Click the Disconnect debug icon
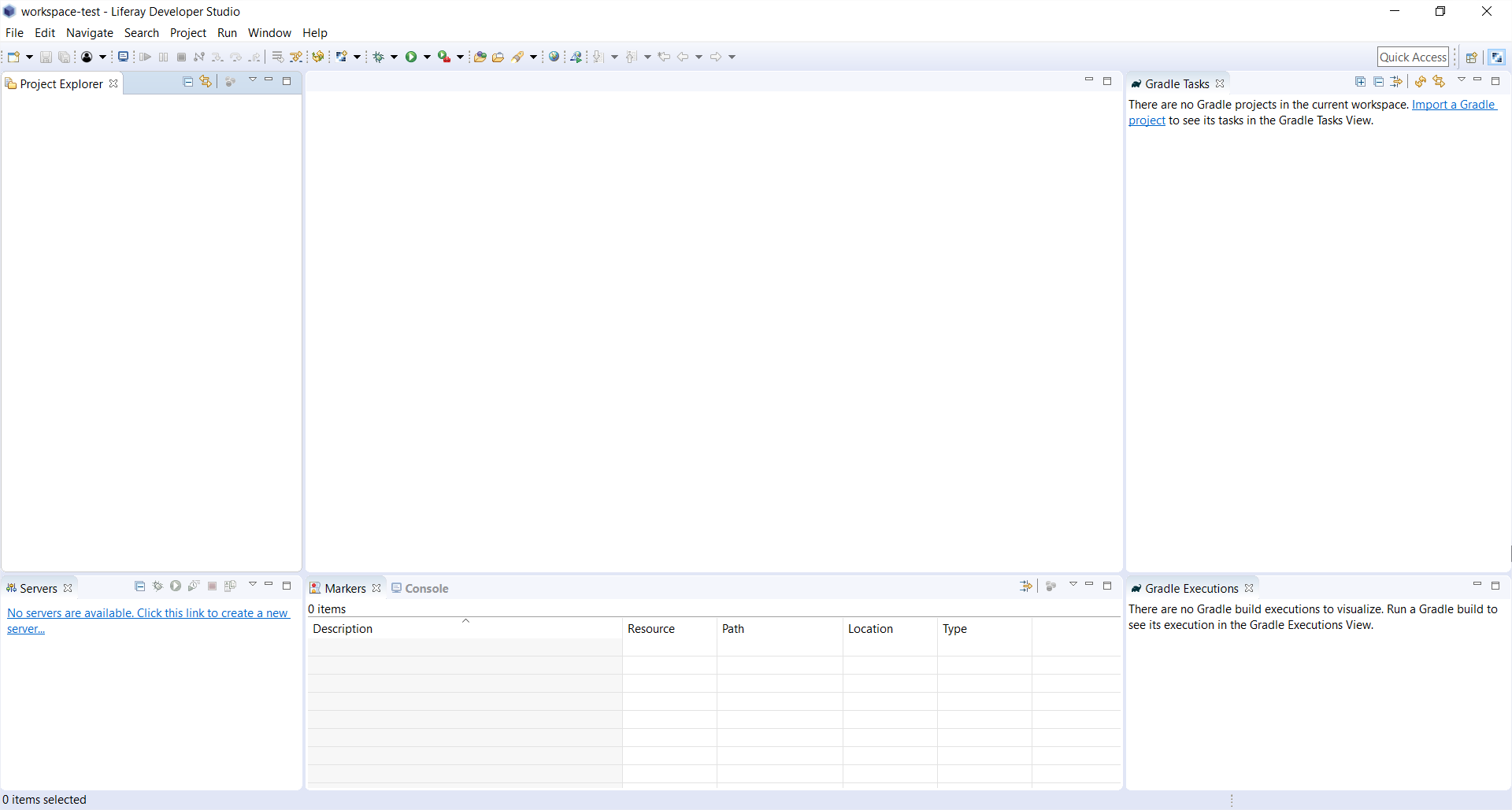This screenshot has height=810, width=1512. 199,57
